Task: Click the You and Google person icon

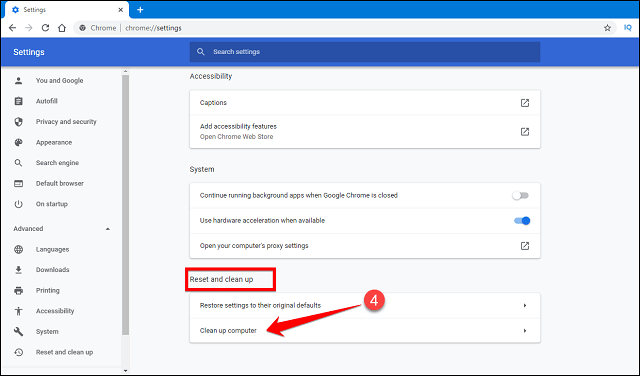Action: [18, 80]
